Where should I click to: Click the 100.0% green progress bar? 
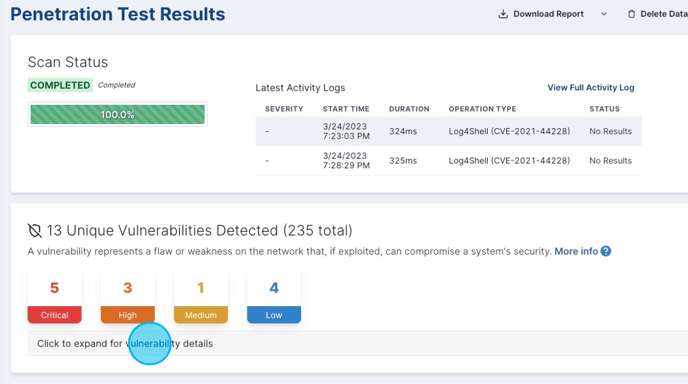[x=118, y=115]
